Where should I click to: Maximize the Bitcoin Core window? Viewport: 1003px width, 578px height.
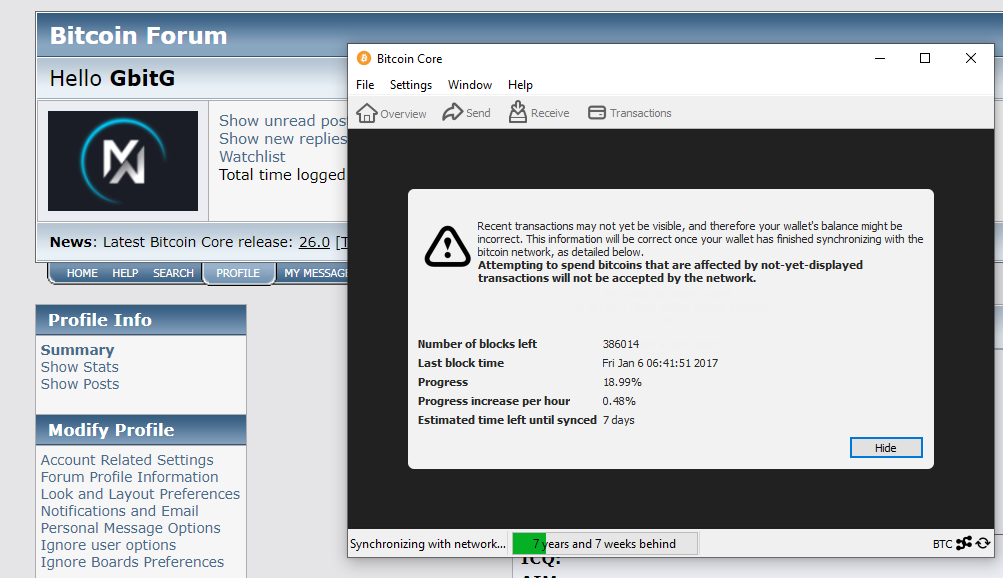pos(925,58)
